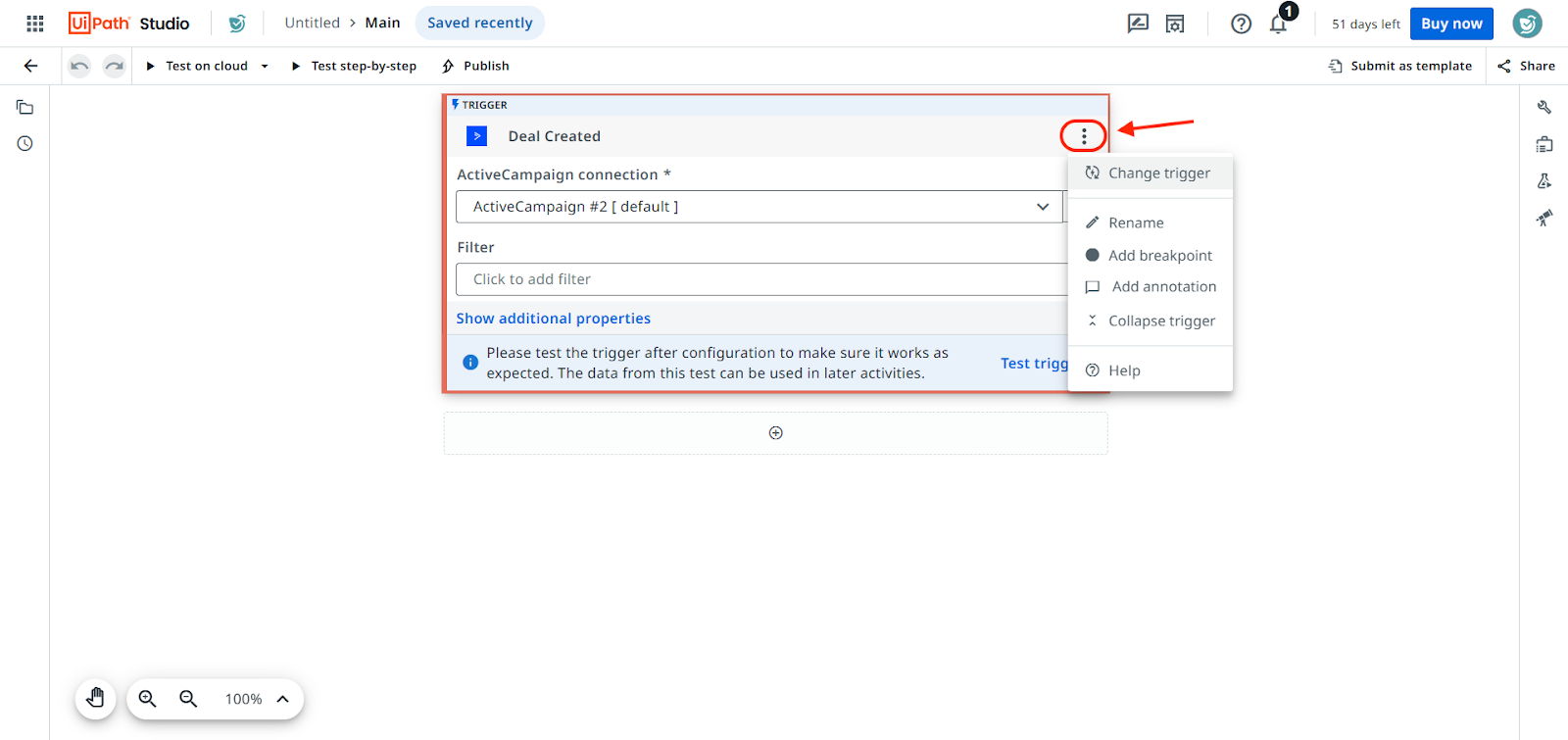This screenshot has width=1568, height=740.
Task: Click the undo arrow icon
Action: point(79,66)
